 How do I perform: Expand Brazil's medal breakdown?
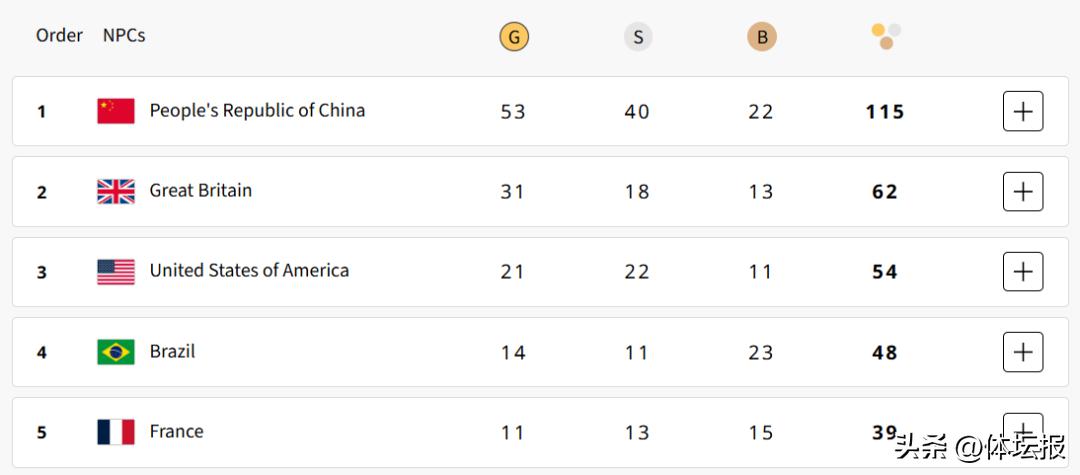pos(1022,352)
